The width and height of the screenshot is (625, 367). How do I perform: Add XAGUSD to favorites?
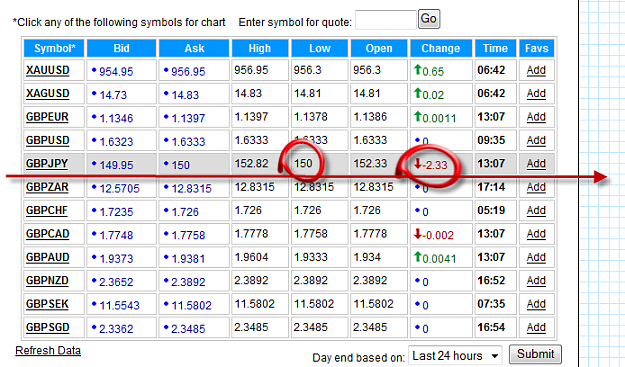click(536, 94)
